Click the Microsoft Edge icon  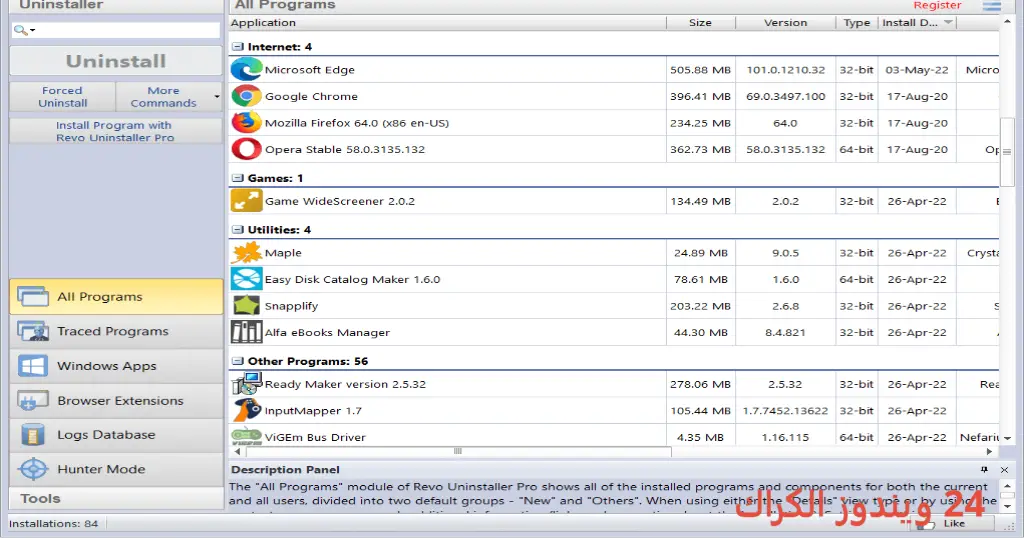pos(246,69)
